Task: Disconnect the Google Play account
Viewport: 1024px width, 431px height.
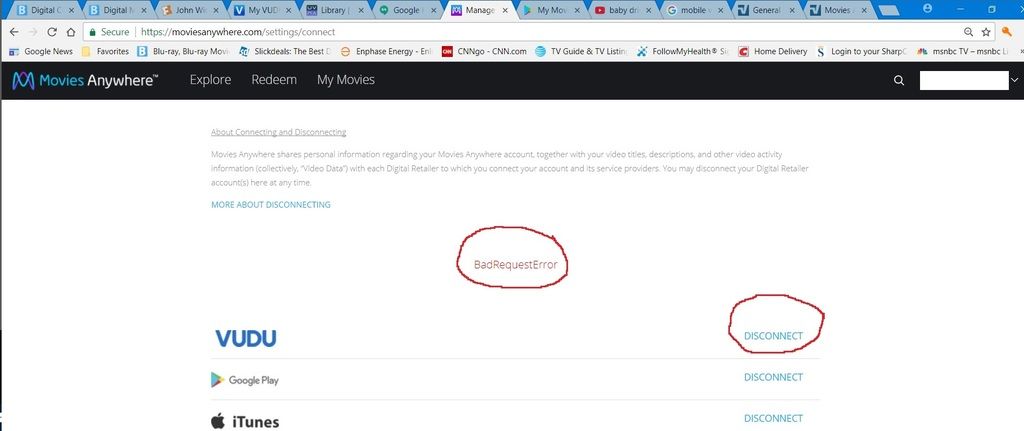Action: [773, 377]
